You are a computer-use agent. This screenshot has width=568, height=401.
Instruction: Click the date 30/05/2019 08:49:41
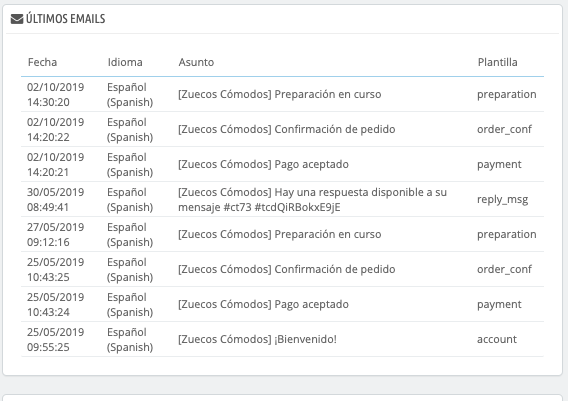click(x=55, y=200)
